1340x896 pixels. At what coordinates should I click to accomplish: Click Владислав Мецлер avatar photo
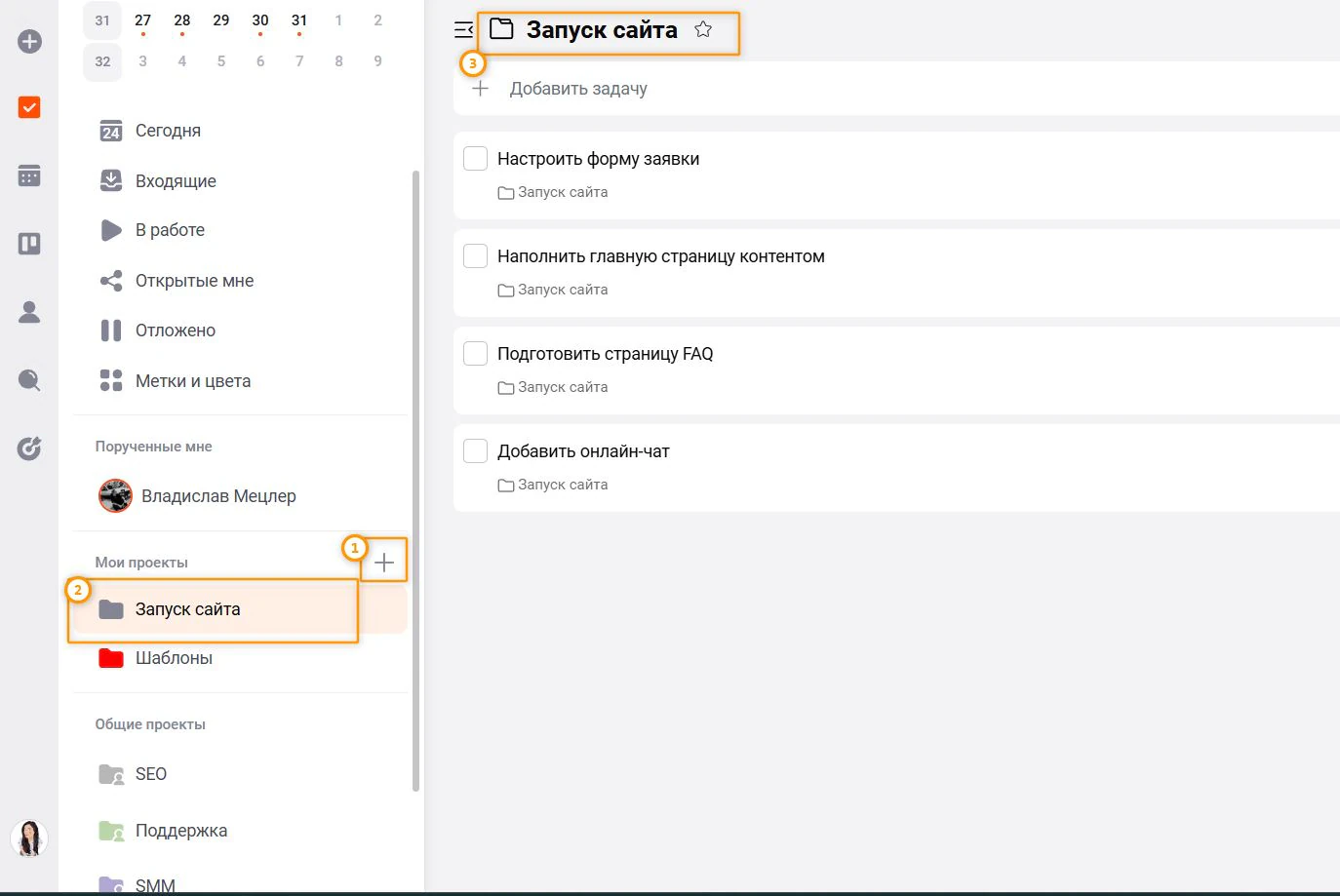115,495
